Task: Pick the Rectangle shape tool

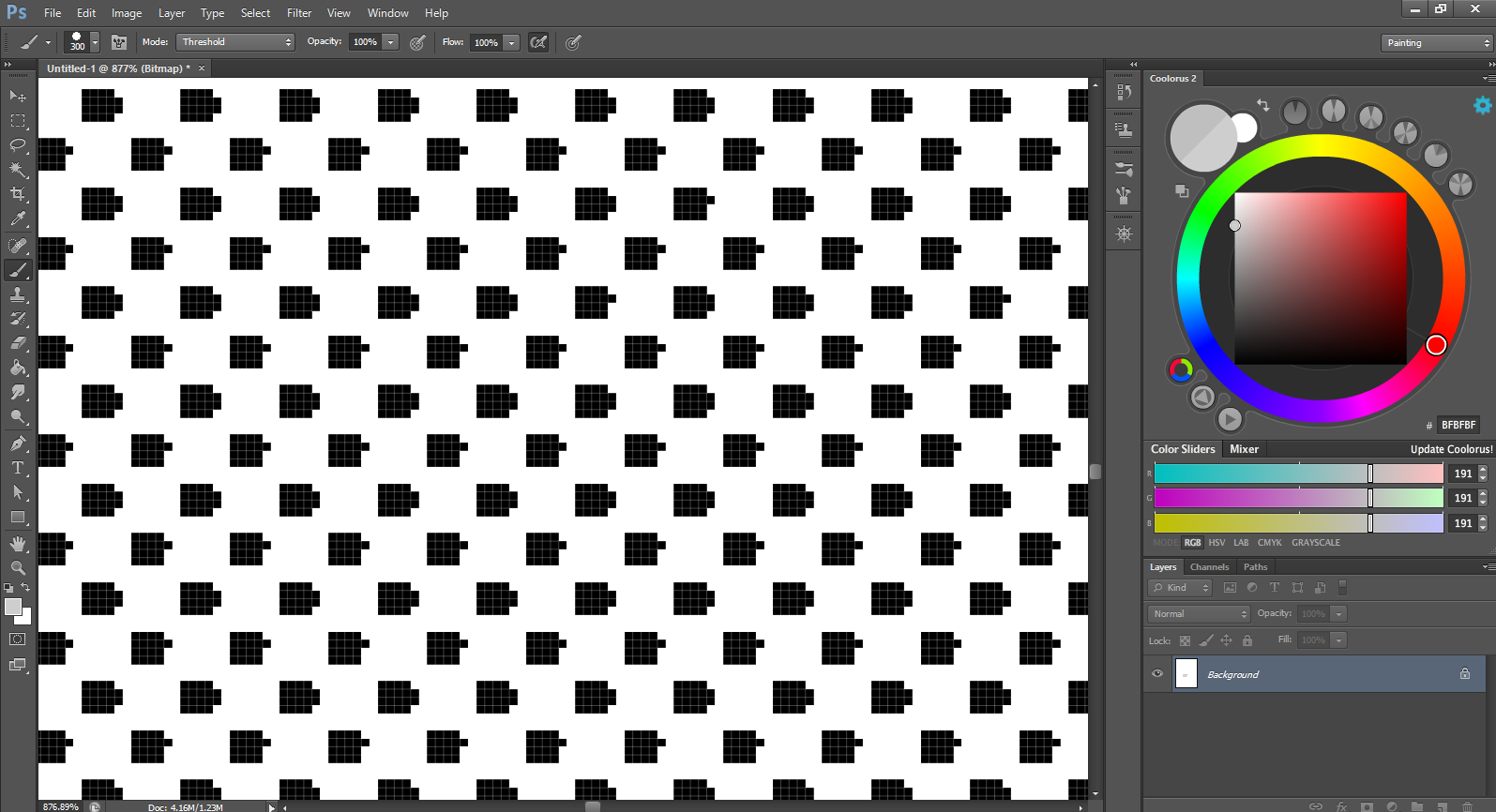Action: 18,517
